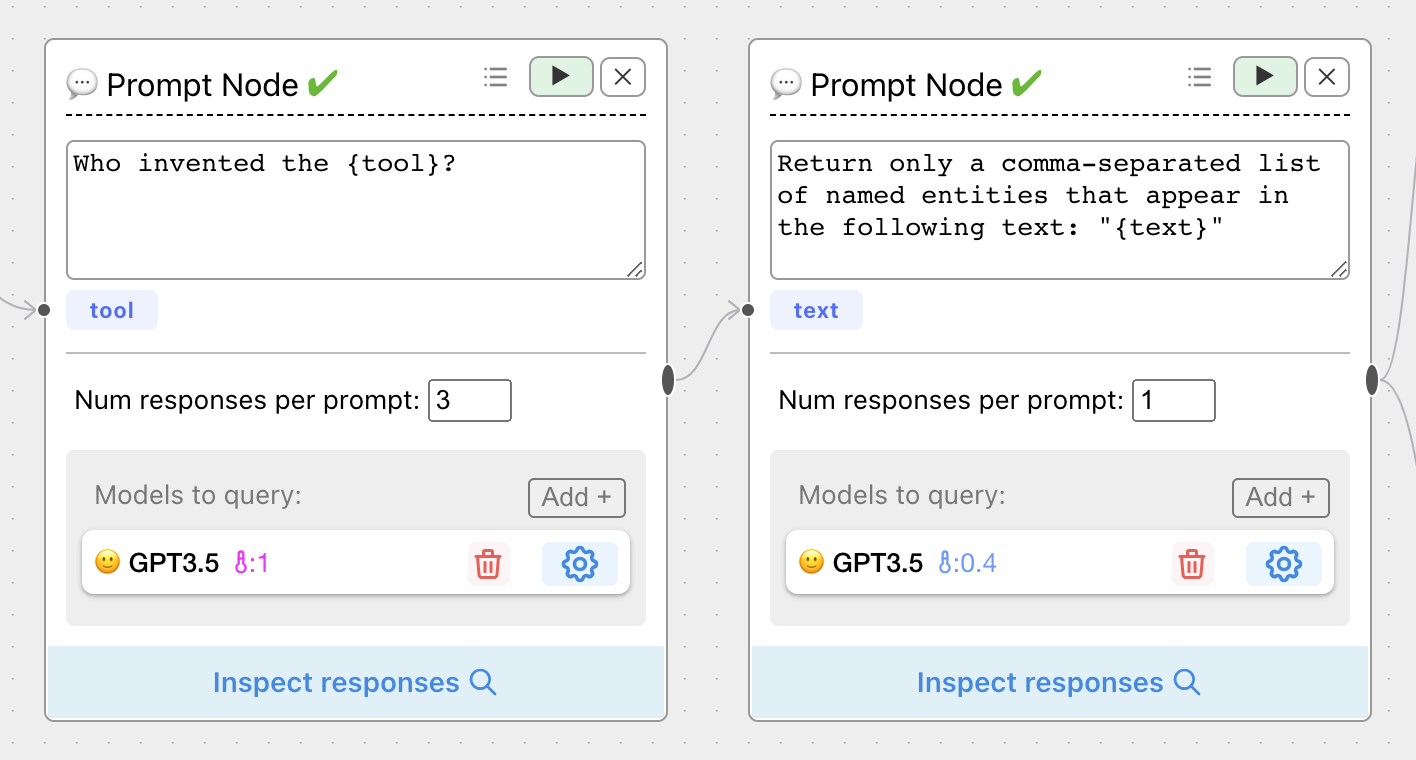Open the list menu on the left Prompt Node

pos(495,77)
